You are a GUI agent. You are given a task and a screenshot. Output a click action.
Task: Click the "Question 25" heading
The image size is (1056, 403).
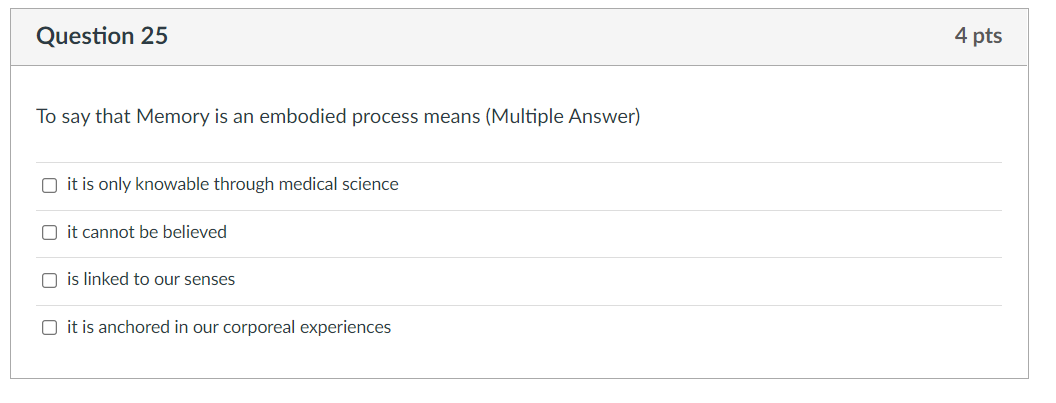(102, 37)
